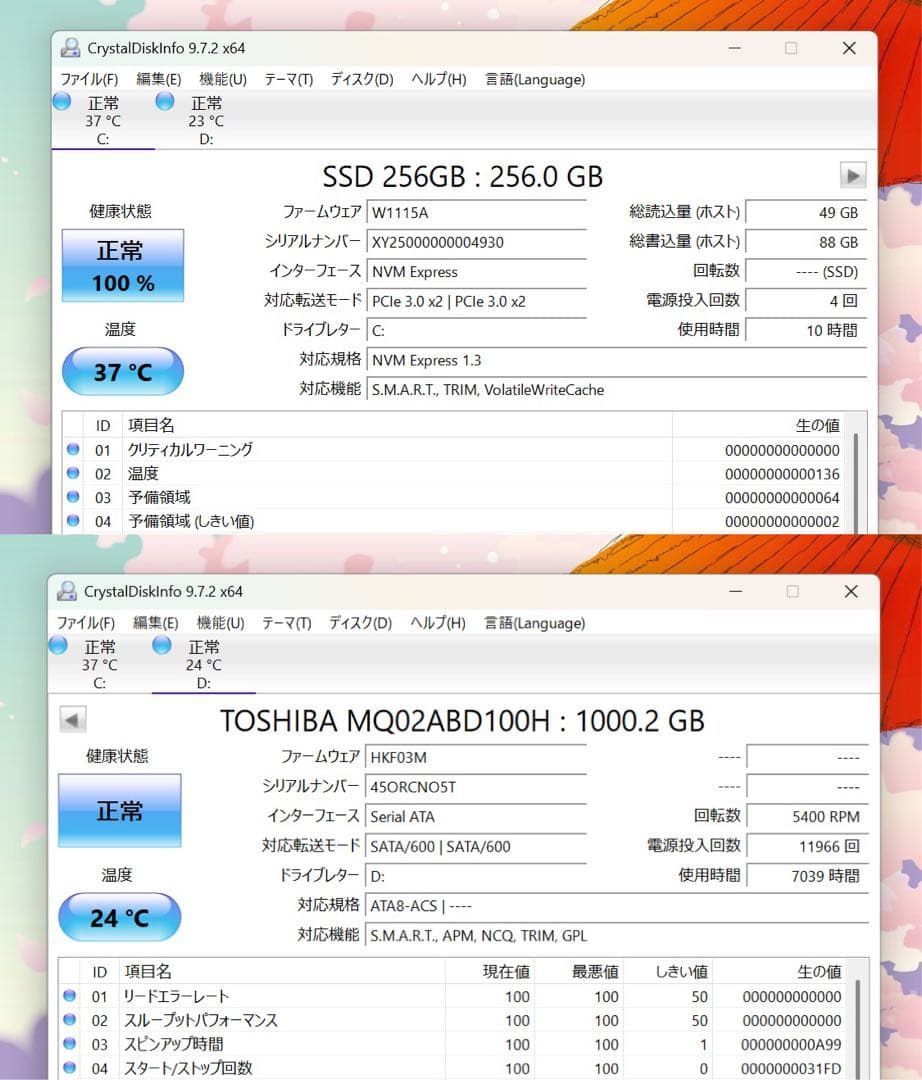Click status orb beside スピンアップ時間 row

(x=70, y=1044)
